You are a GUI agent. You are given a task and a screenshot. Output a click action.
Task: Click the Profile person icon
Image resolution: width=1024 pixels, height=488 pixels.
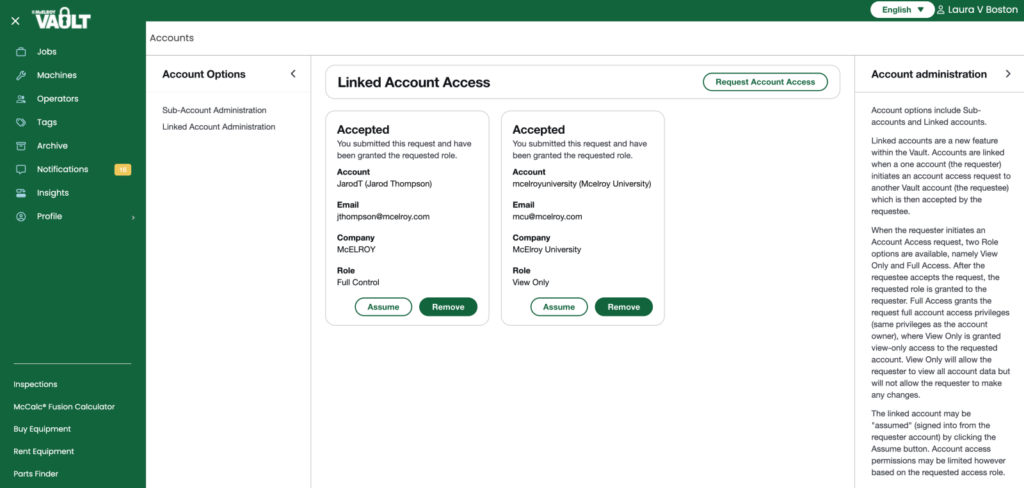click(x=21, y=216)
